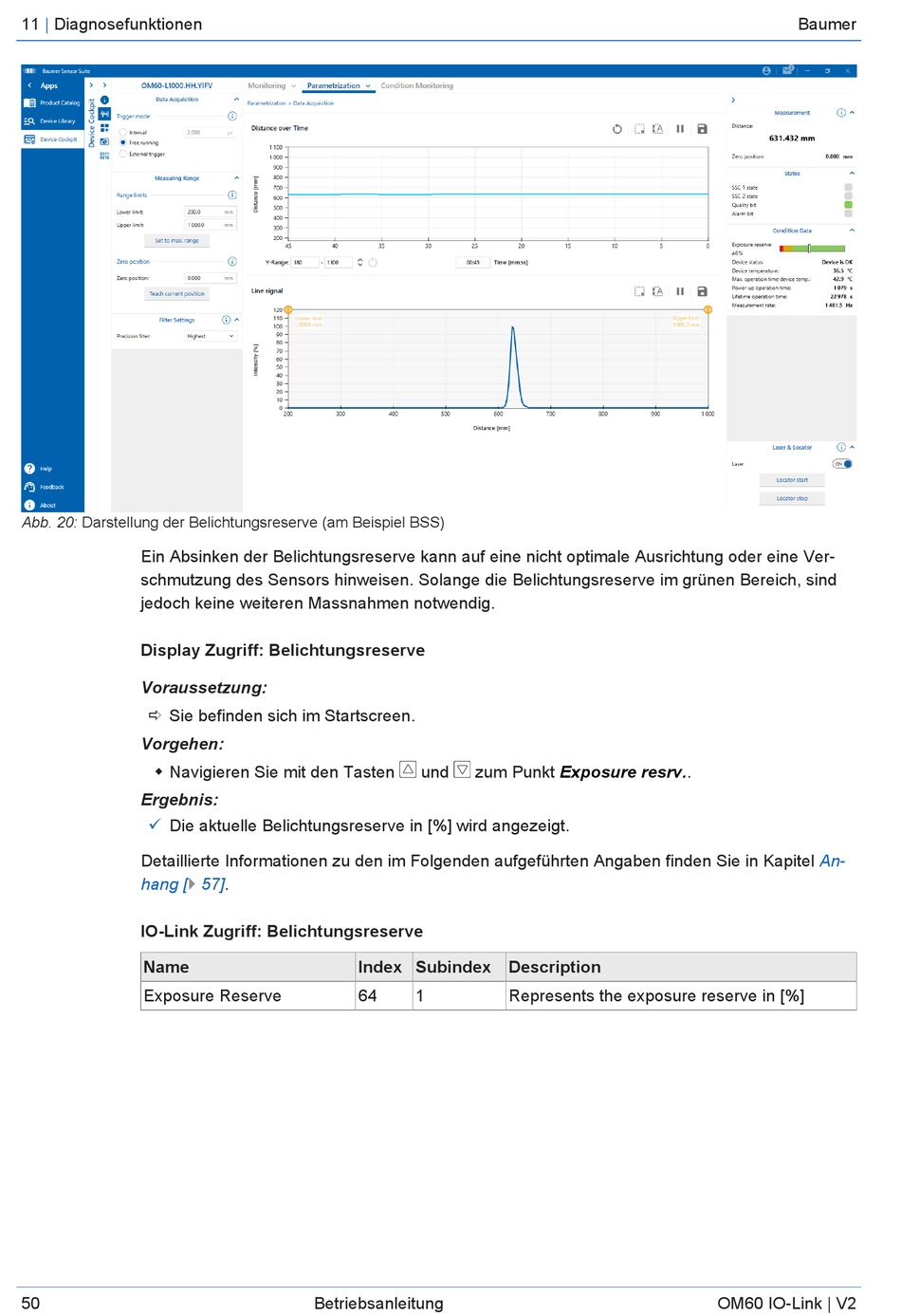Open the Precision filter dropdown

pyautogui.click(x=211, y=336)
